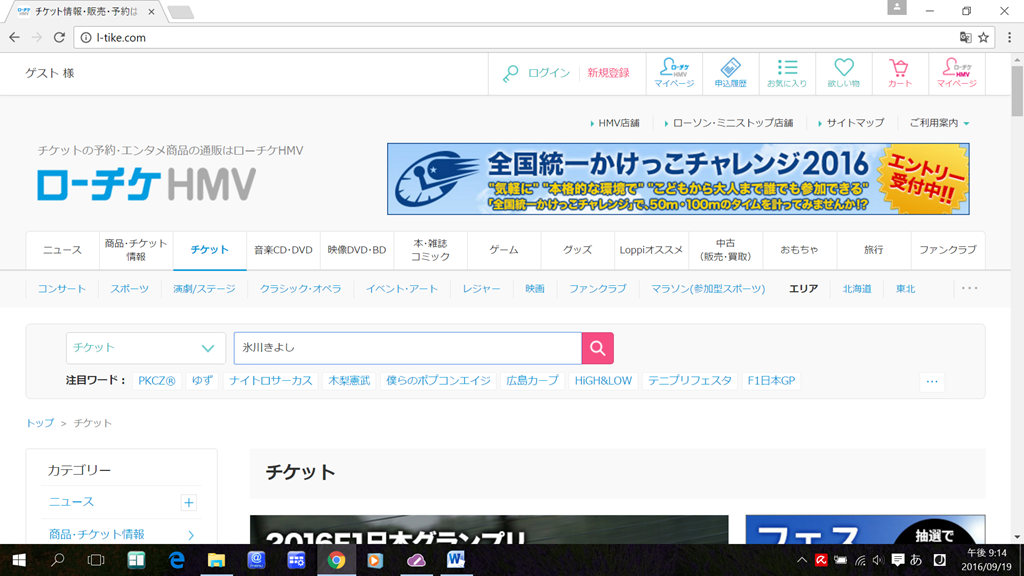Click the pink search magnifier button

click(x=598, y=348)
